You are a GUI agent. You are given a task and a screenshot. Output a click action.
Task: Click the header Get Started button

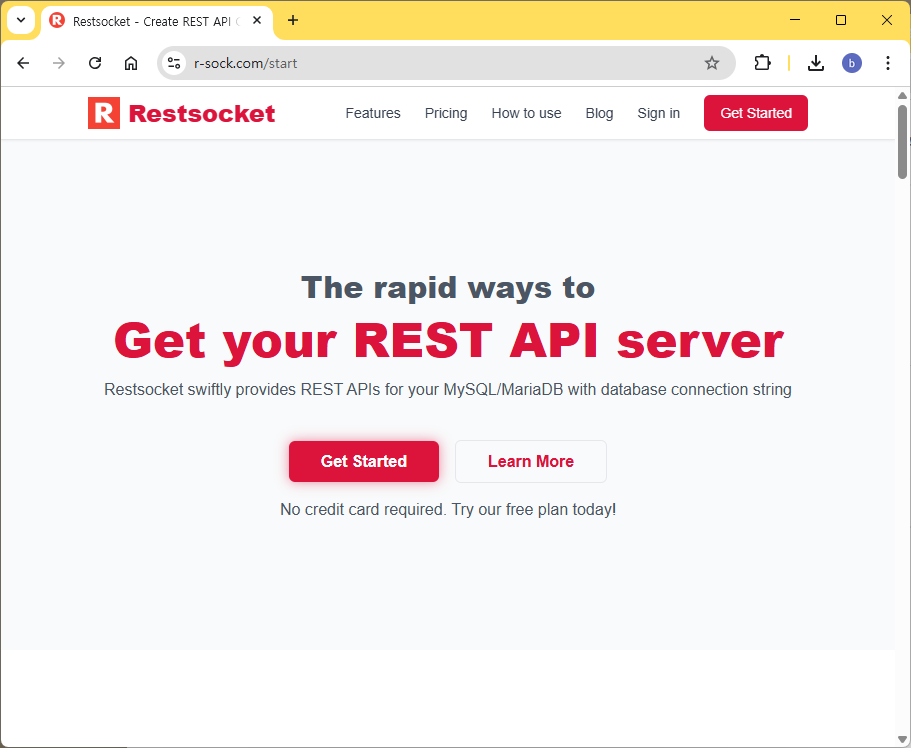point(756,113)
